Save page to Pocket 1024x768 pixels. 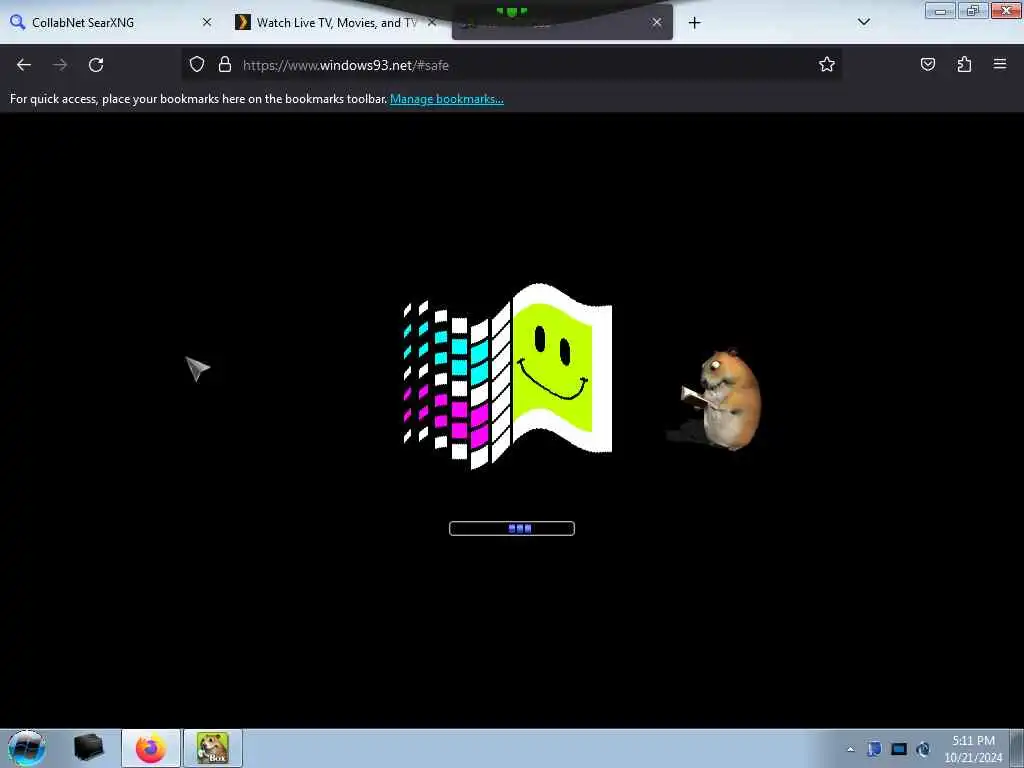(928, 64)
